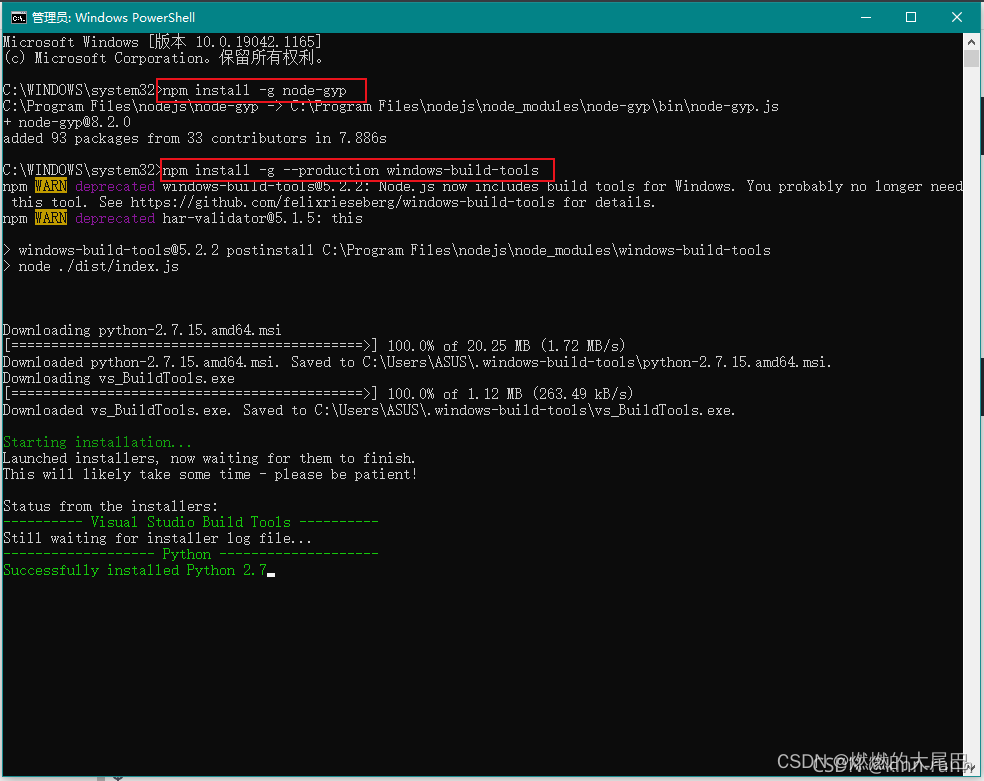
Task: Click 'Downloading vs_BuildTools.exe' line
Action: pyautogui.click(x=119, y=378)
